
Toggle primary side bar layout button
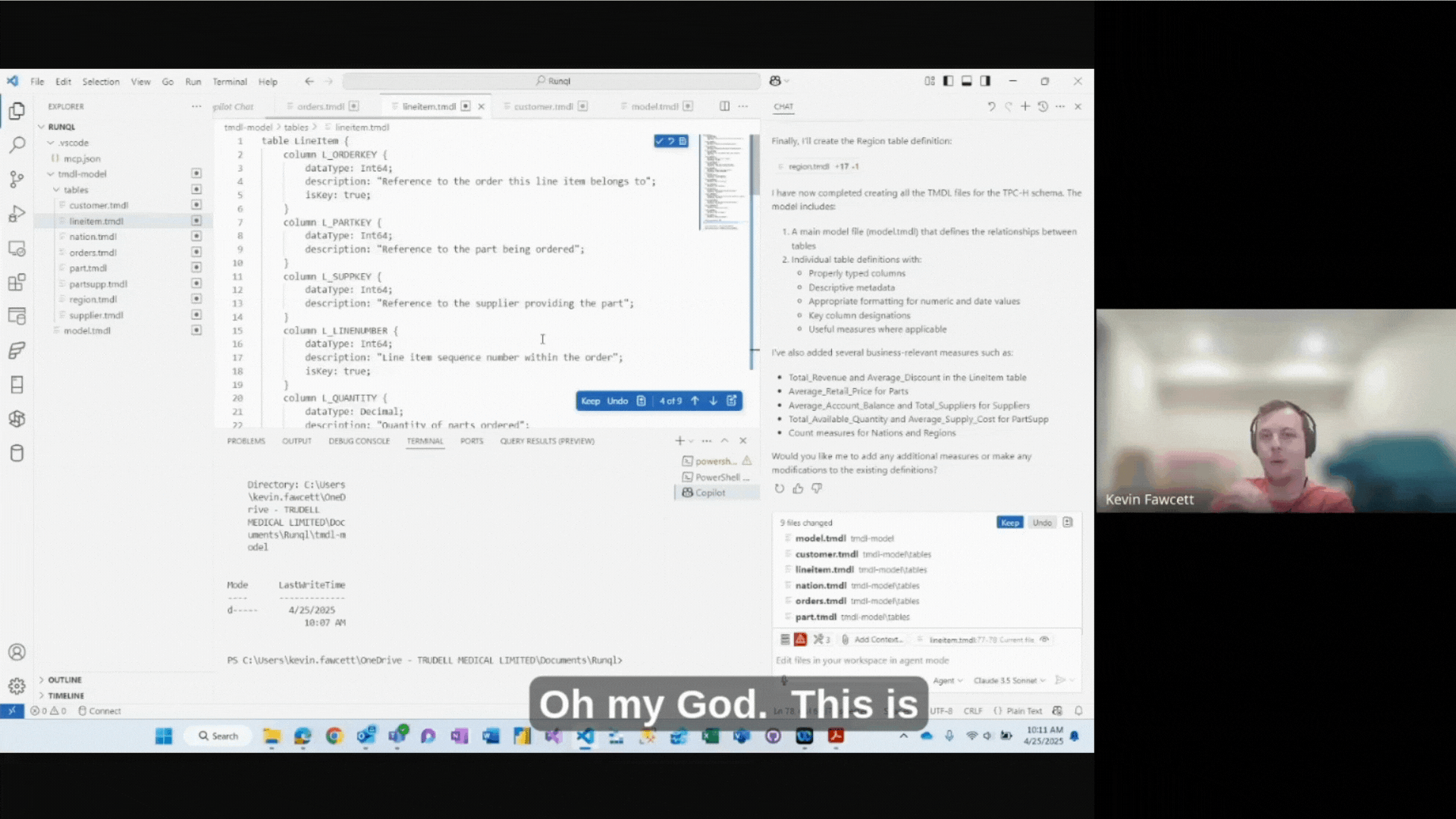coord(948,81)
